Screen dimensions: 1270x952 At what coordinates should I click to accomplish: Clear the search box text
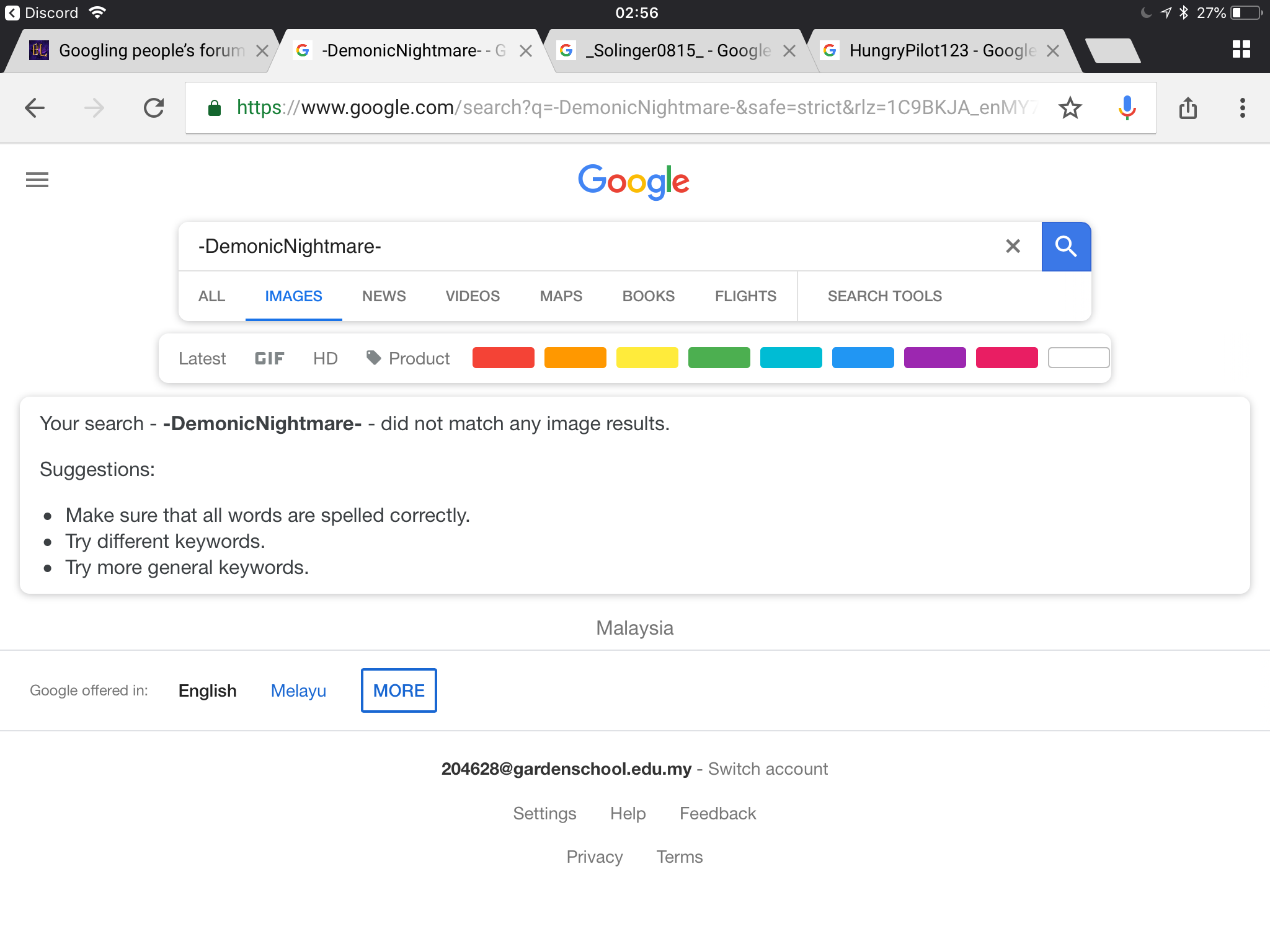[x=1013, y=246]
